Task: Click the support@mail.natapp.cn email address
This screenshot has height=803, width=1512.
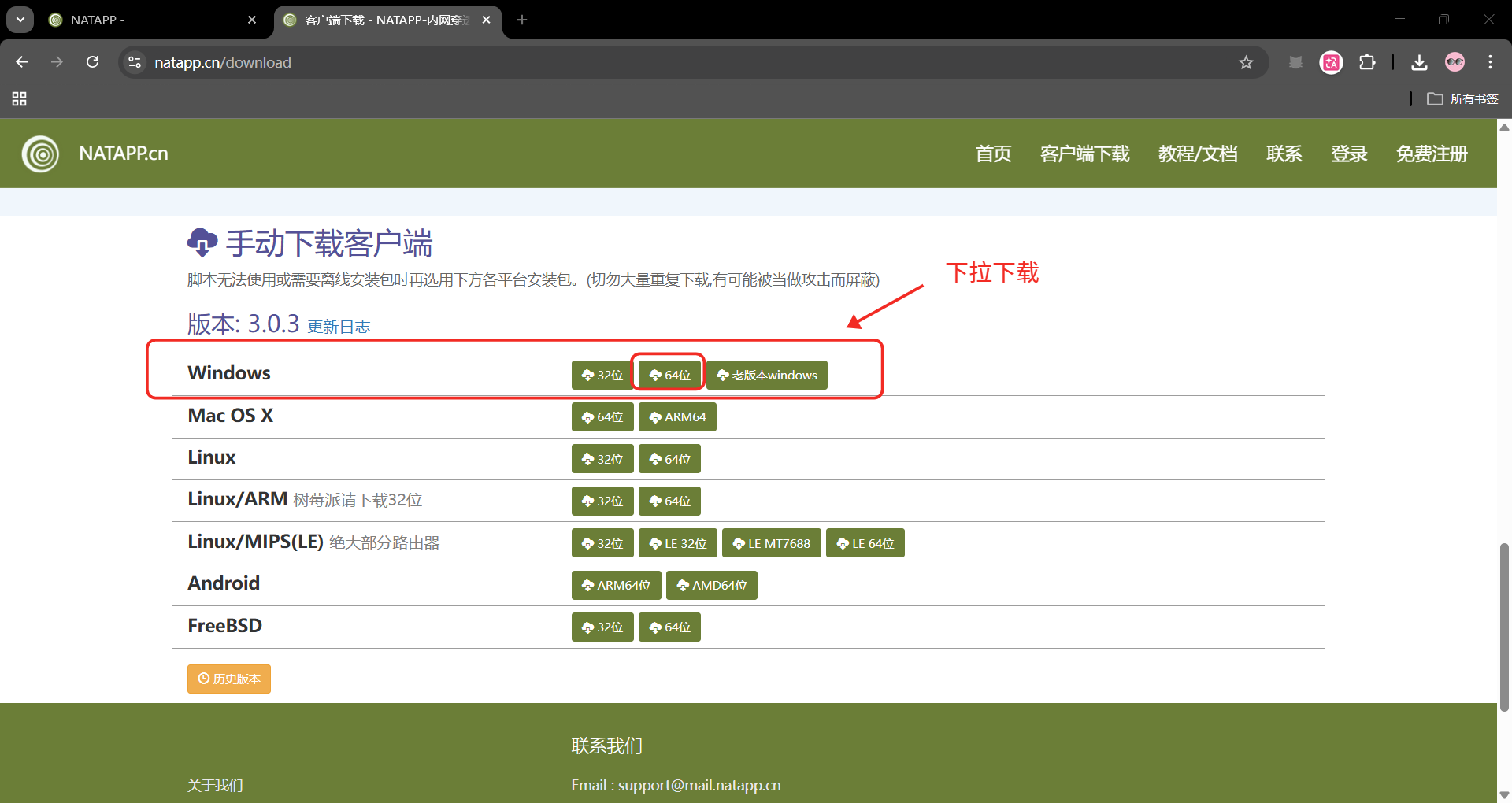Action: coord(699,785)
